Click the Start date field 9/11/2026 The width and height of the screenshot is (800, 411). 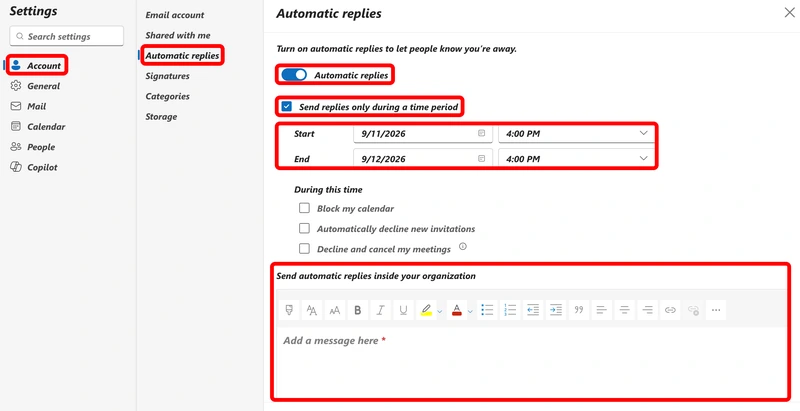point(422,134)
